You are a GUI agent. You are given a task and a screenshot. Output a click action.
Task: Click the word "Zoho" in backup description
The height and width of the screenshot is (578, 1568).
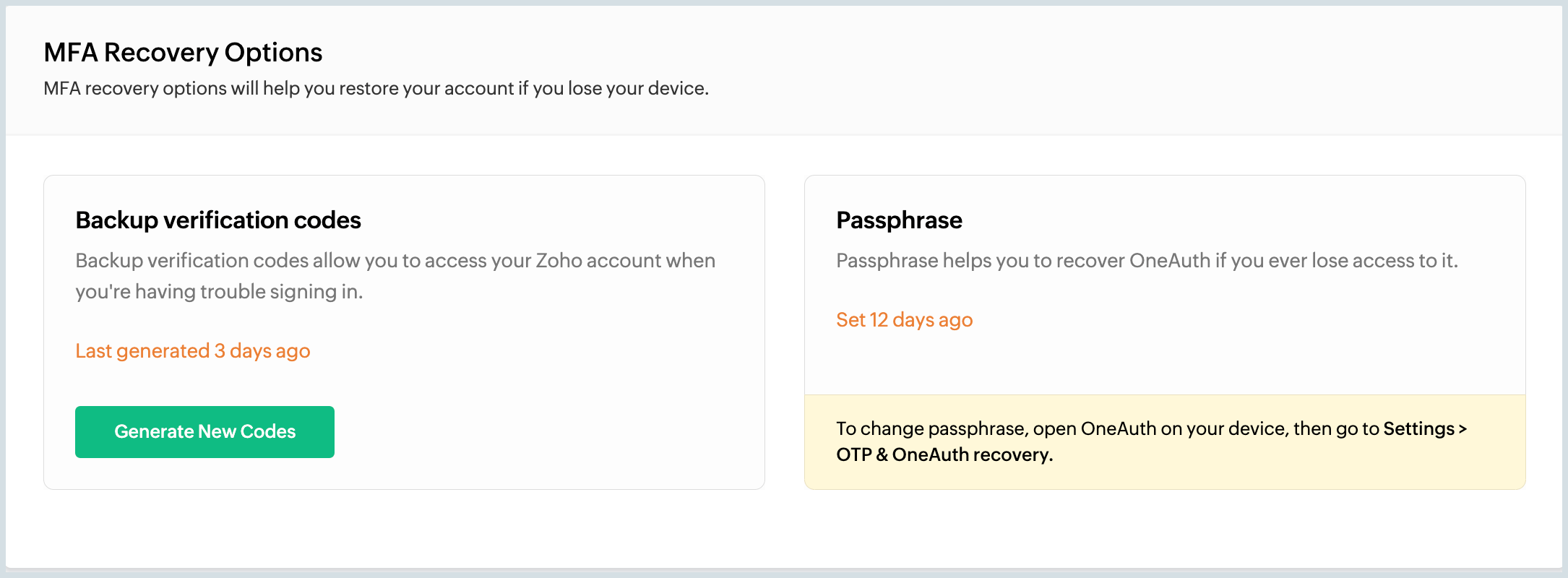point(558,261)
